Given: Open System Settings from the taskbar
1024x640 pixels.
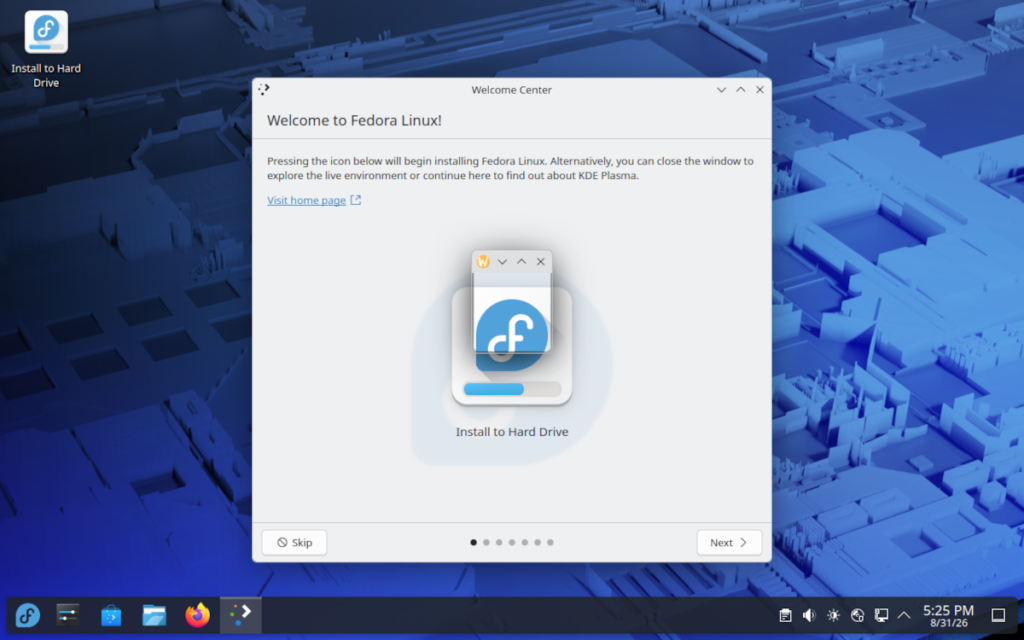Looking at the screenshot, I should pos(68,615).
